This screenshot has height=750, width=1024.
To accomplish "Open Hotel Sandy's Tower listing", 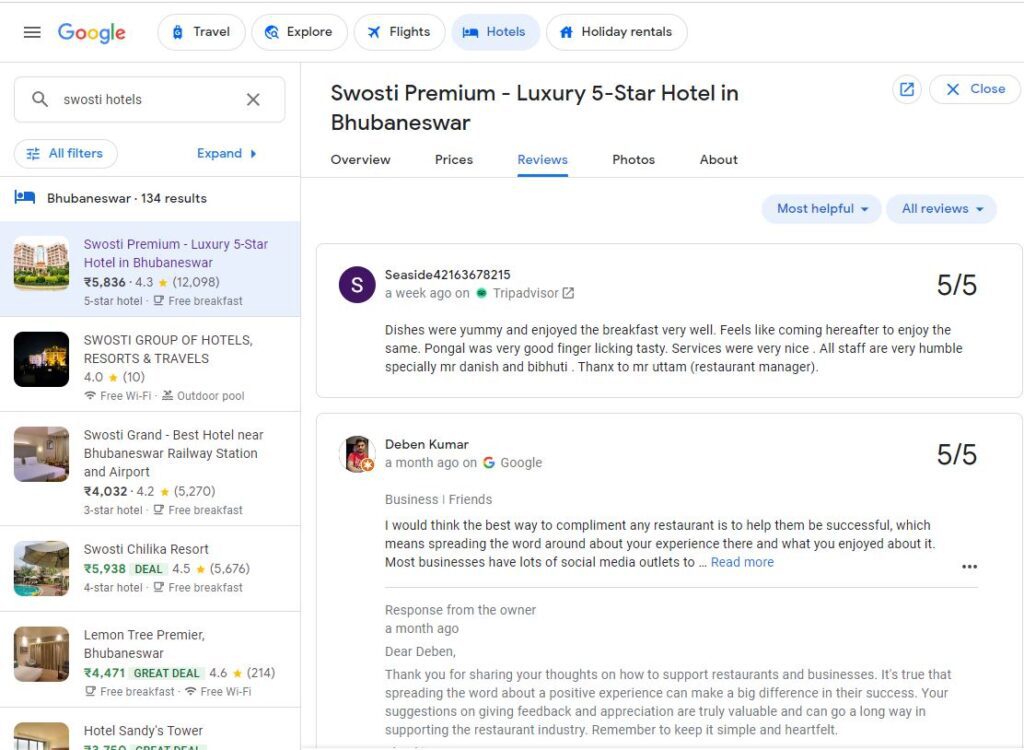I will 150,730.
